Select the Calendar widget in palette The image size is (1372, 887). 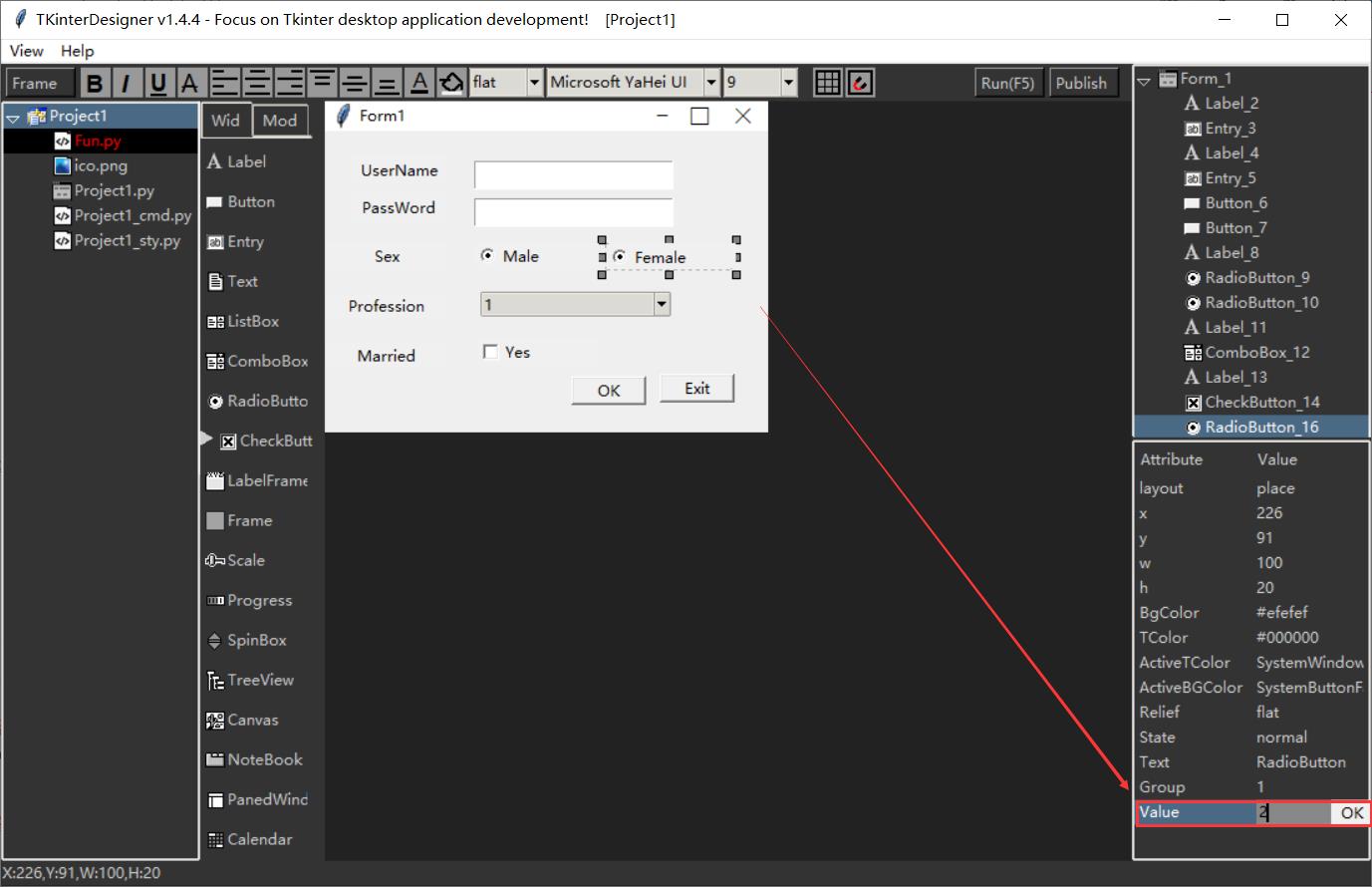point(249,839)
